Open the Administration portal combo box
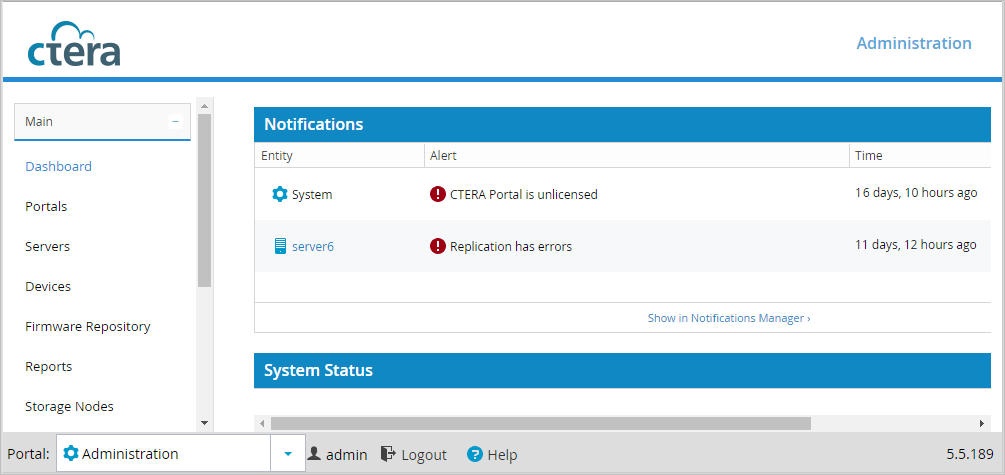 181,454
